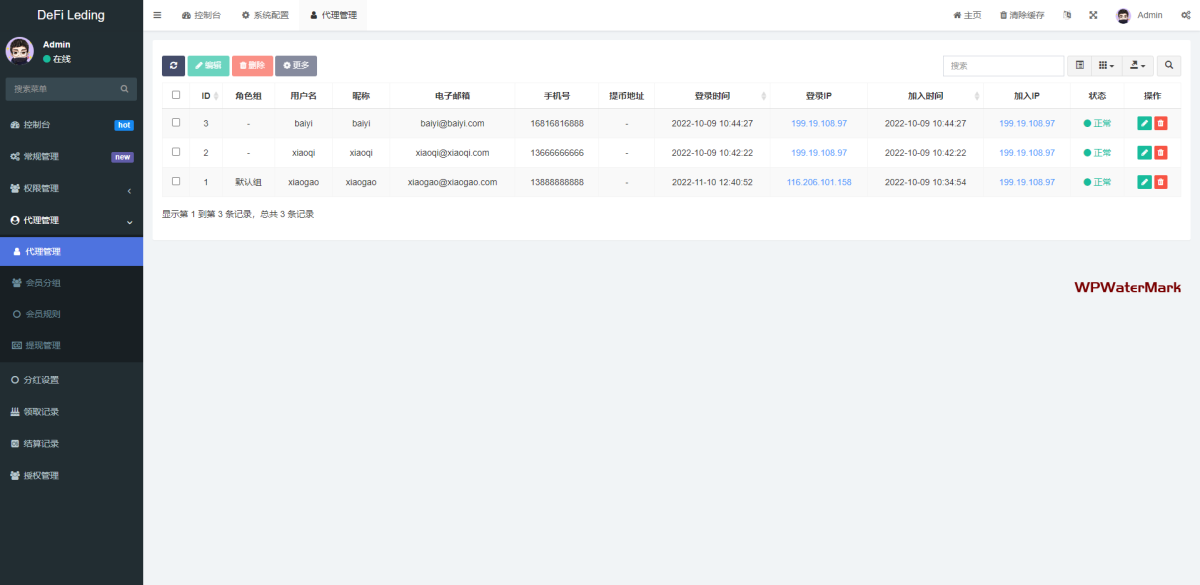
Task: Open the export data dropdown
Action: (x=1138, y=65)
